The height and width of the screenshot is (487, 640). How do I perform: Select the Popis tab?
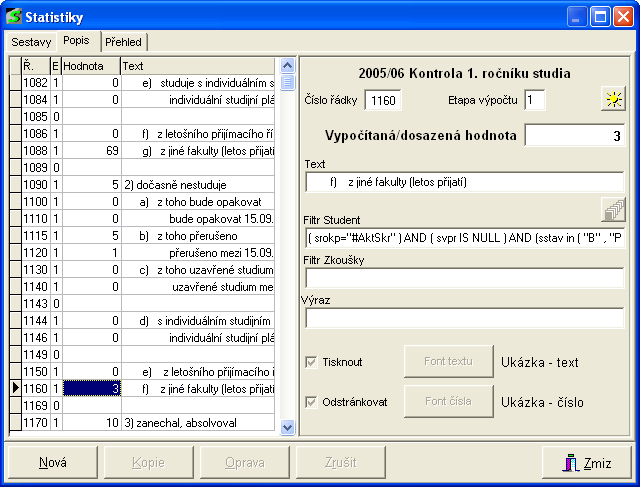(76, 40)
